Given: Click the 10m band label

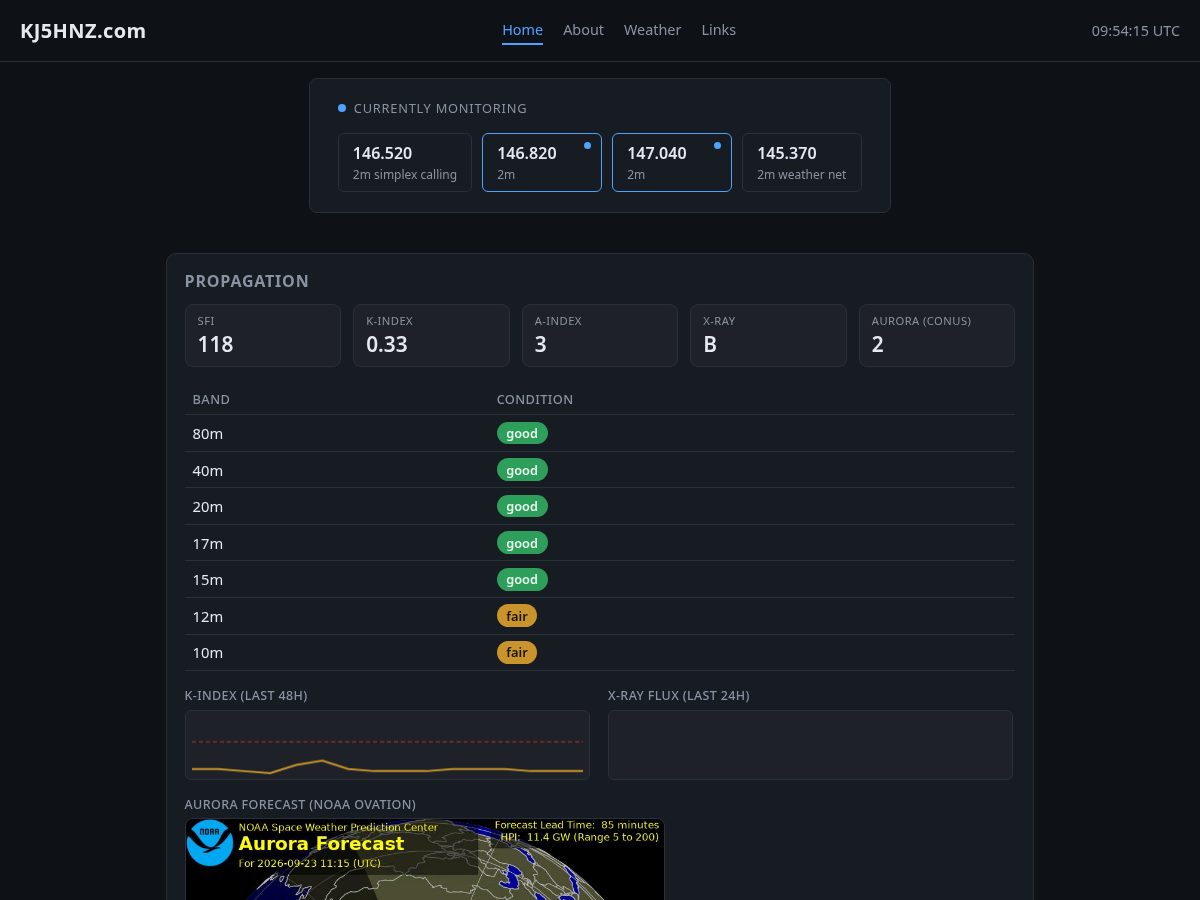Looking at the screenshot, I should 208,653.
